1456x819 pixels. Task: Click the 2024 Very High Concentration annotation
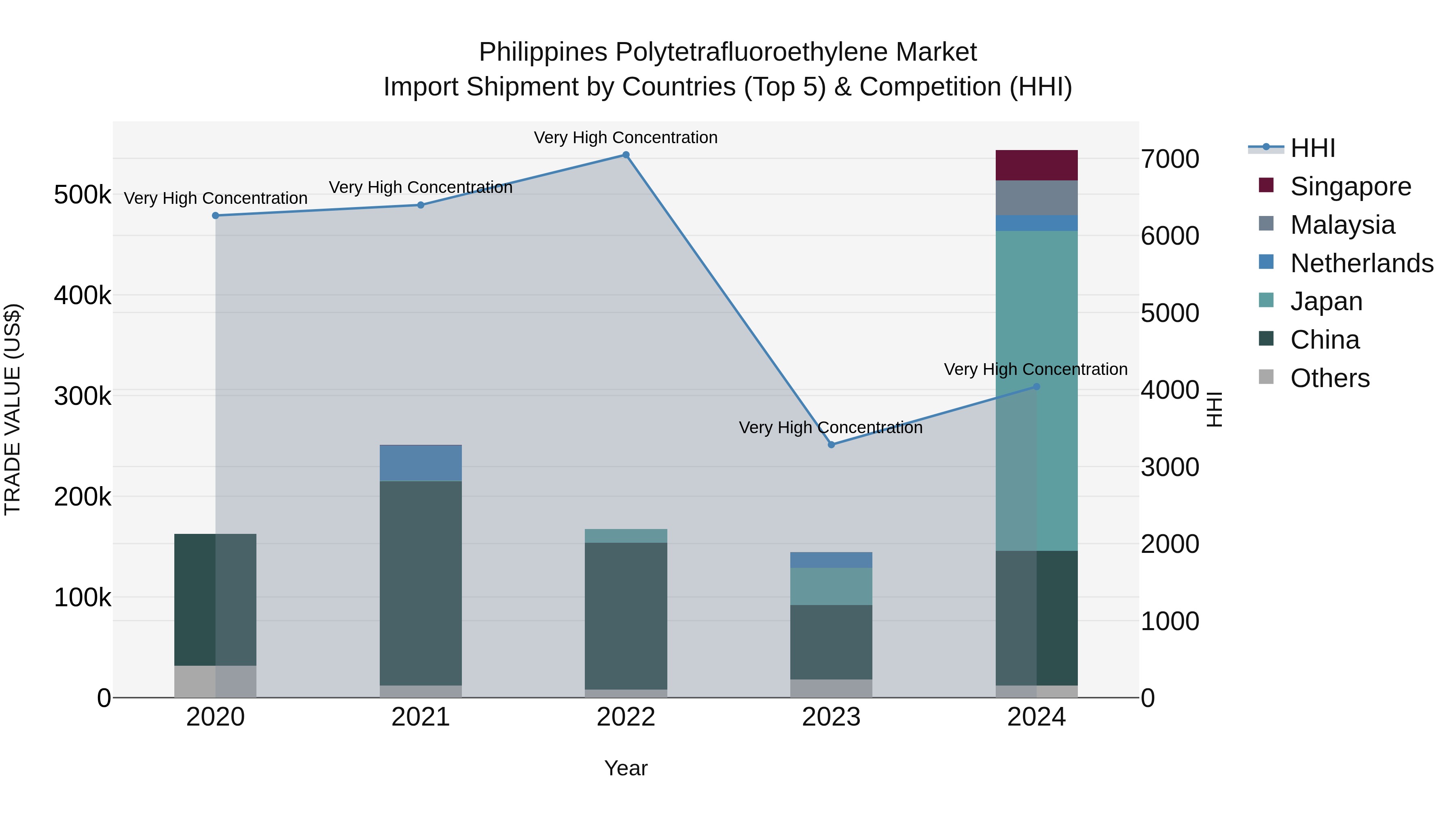(1035, 369)
